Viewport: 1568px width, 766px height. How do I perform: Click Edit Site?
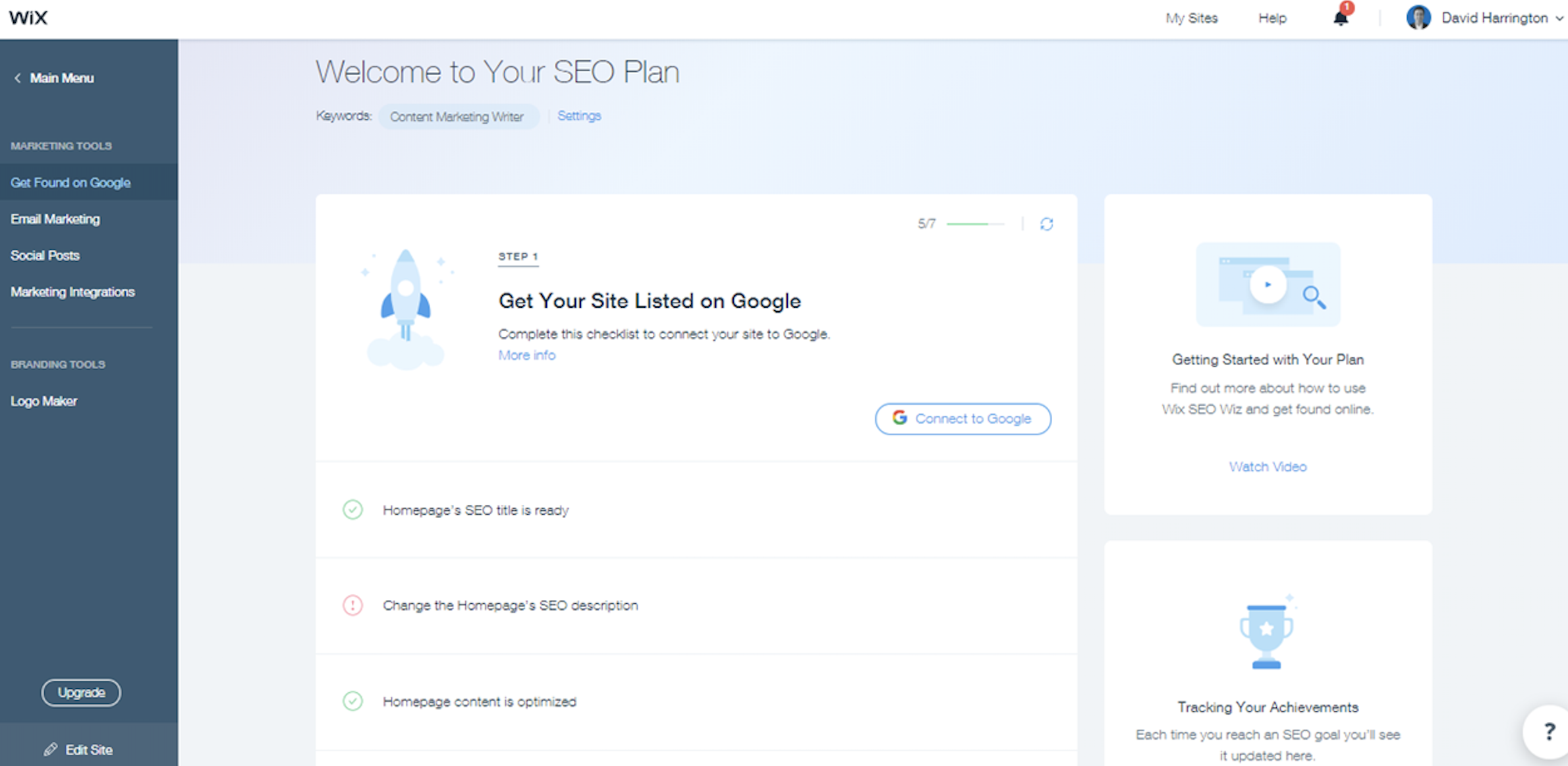point(89,750)
